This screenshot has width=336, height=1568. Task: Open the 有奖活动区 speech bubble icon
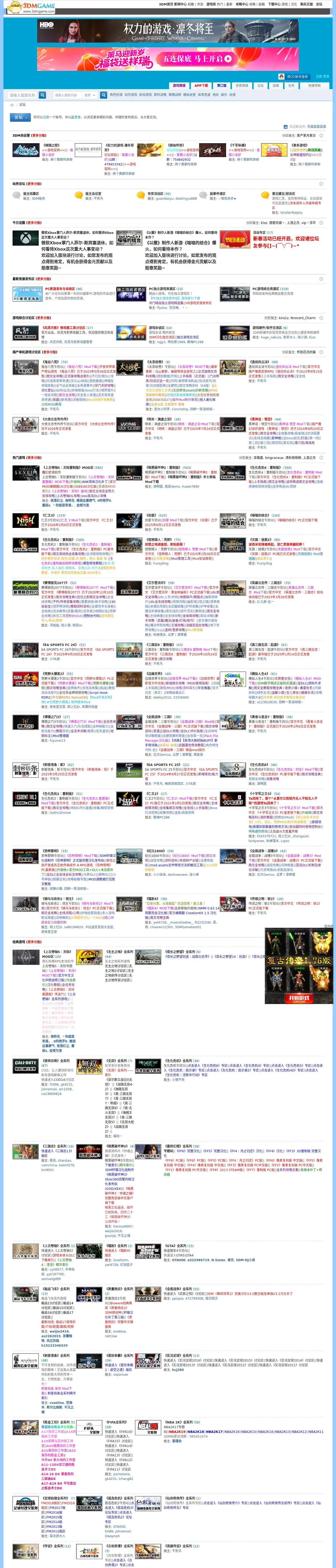point(141,195)
